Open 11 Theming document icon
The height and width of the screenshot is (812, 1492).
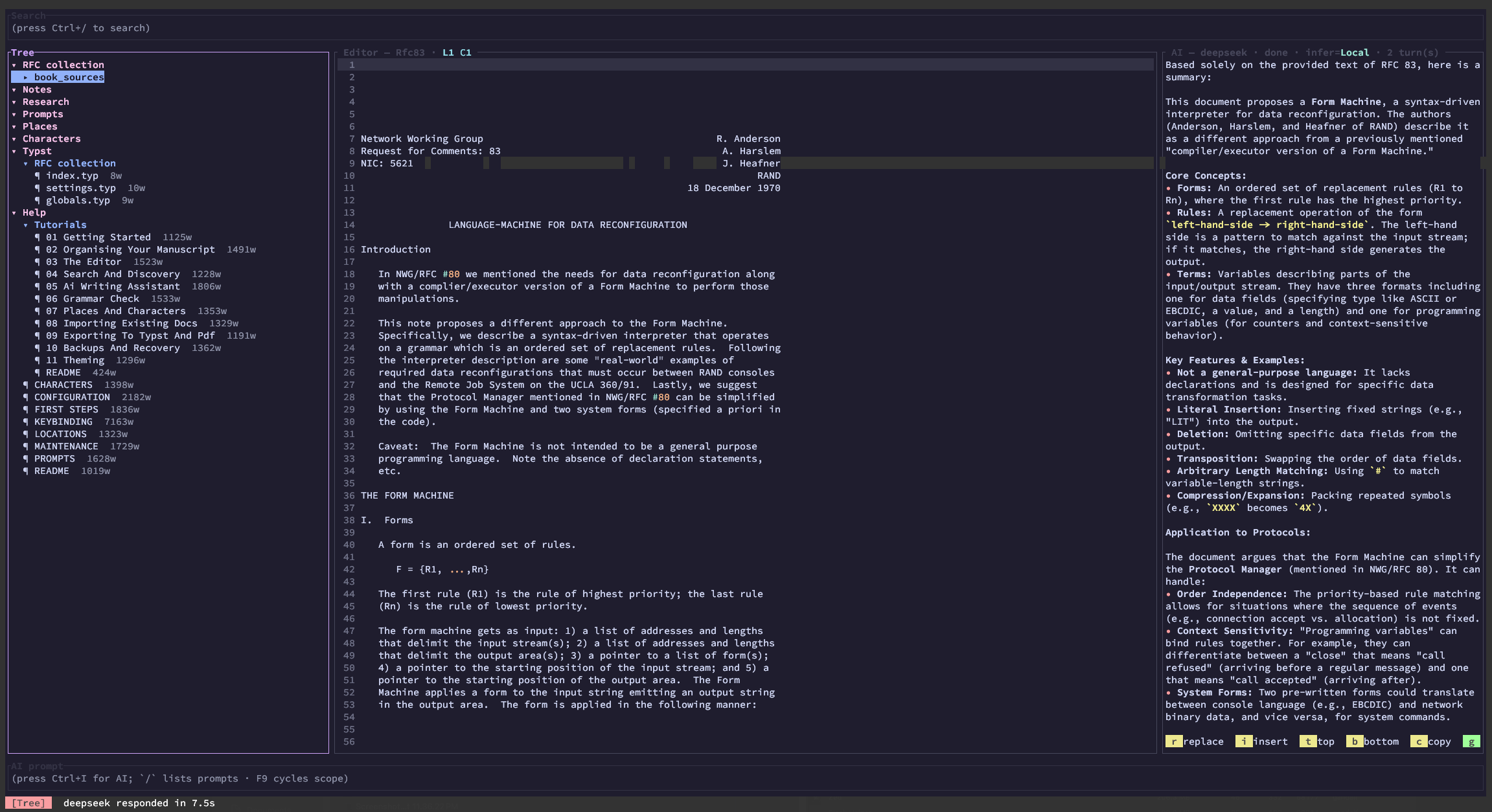pos(37,360)
